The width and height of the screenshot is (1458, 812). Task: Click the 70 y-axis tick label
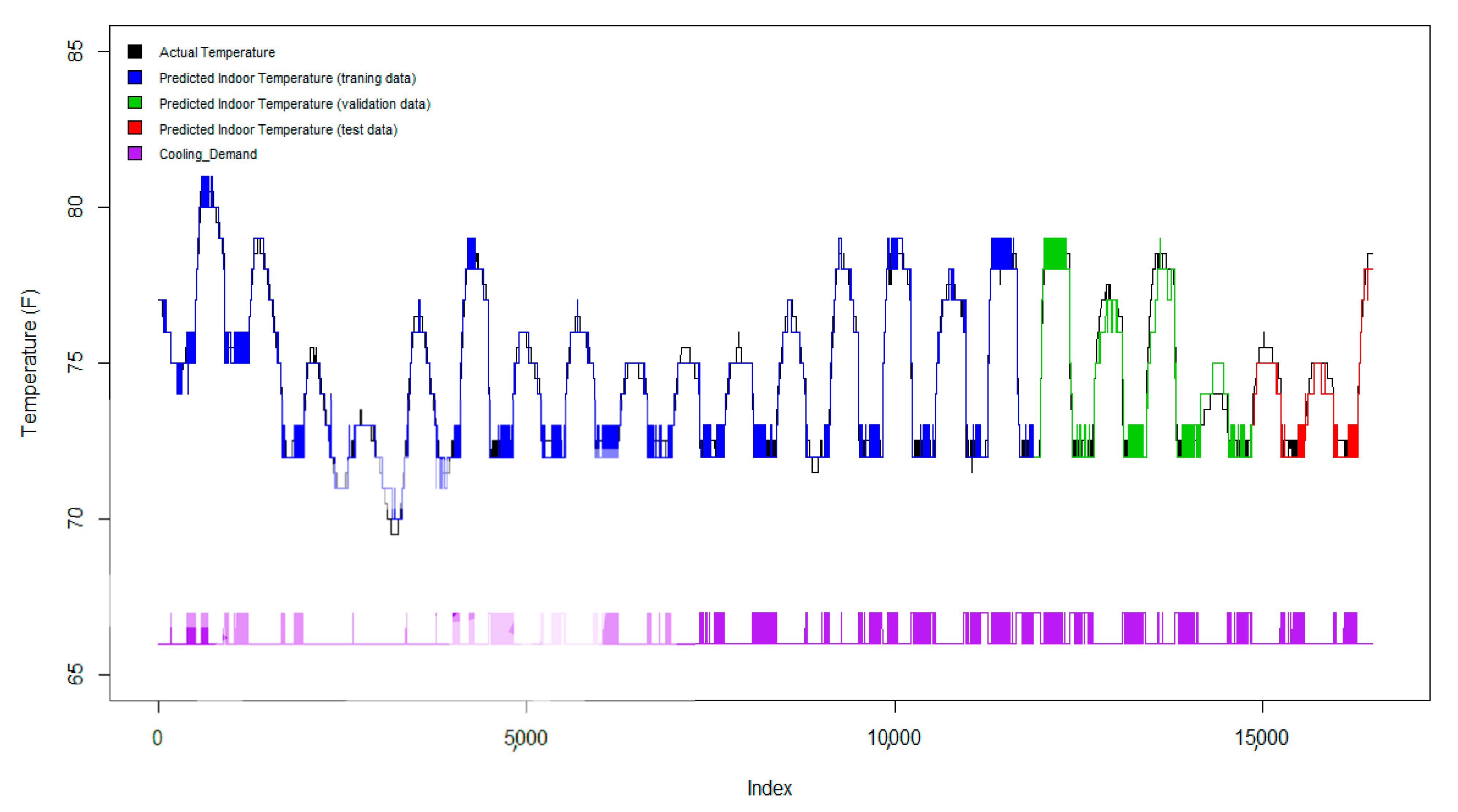pyautogui.click(x=74, y=518)
